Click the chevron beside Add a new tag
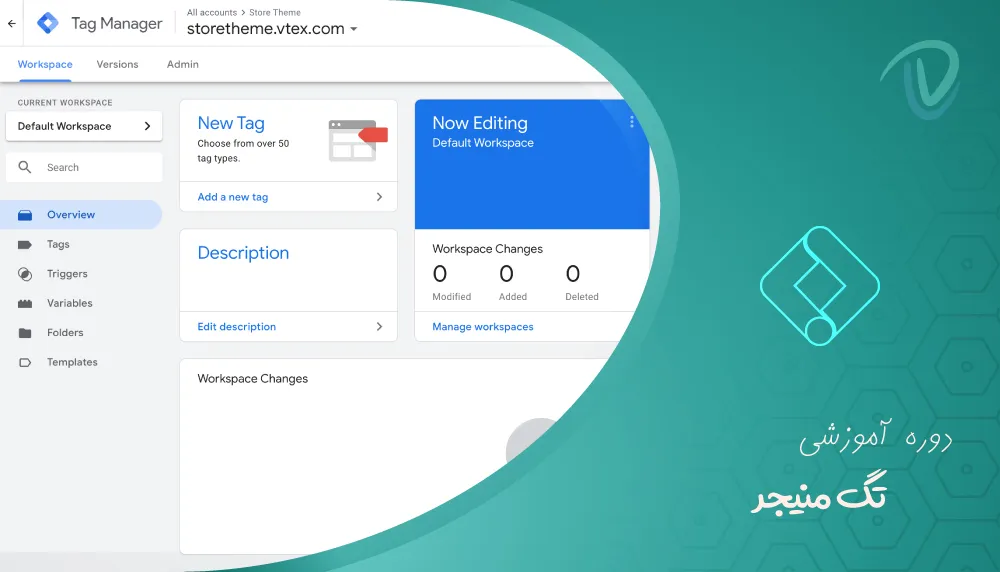This screenshot has height=572, width=1000. click(x=379, y=197)
